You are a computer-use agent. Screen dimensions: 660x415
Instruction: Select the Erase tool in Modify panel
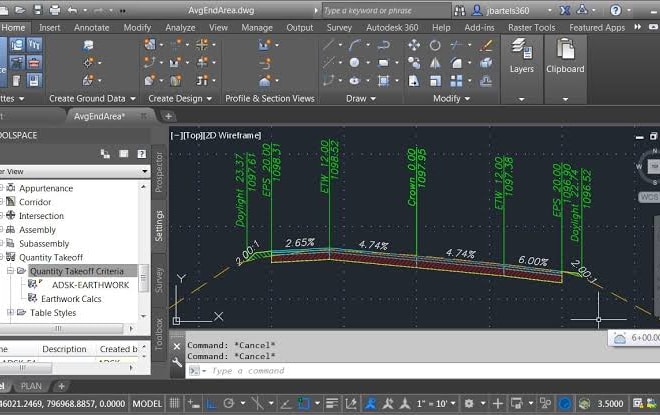pyautogui.click(x=486, y=45)
